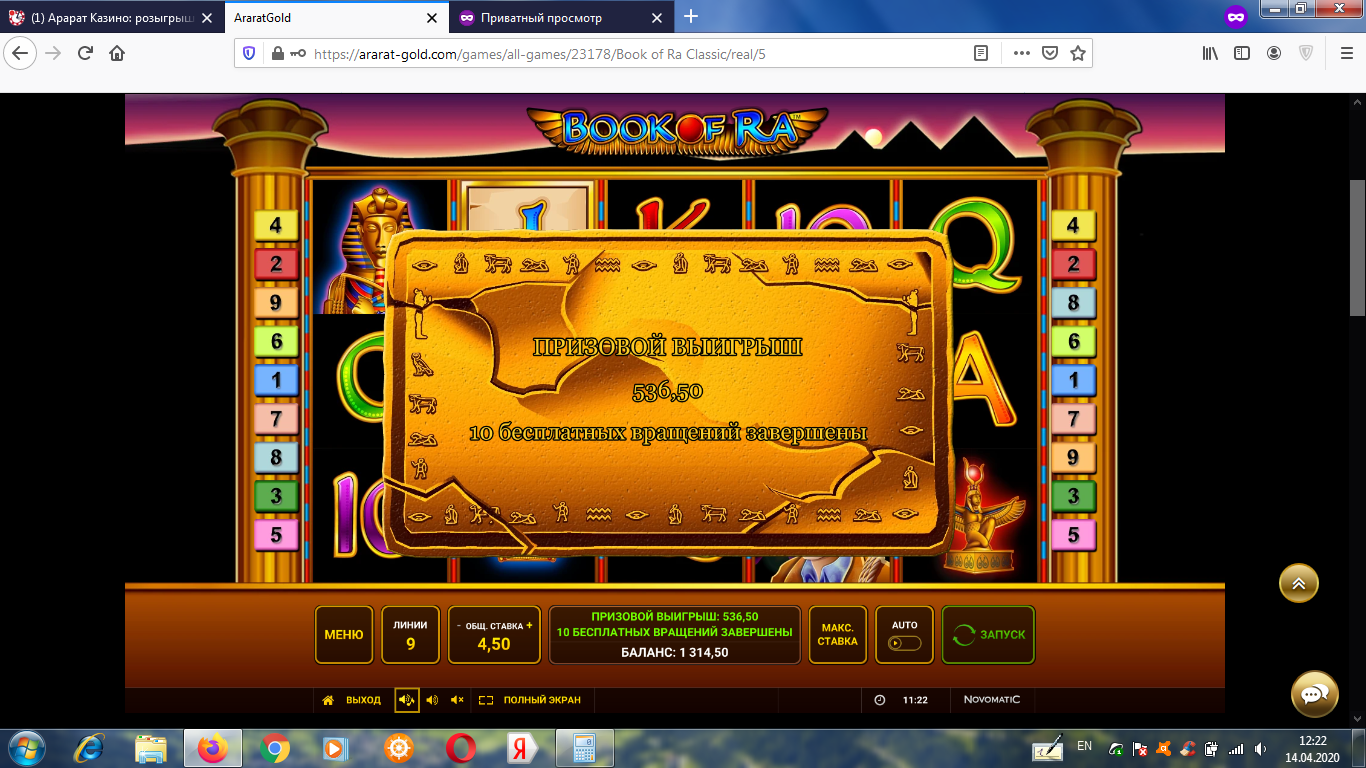Click the game clock icon
Viewport: 1366px width, 768px height.
pos(880,700)
